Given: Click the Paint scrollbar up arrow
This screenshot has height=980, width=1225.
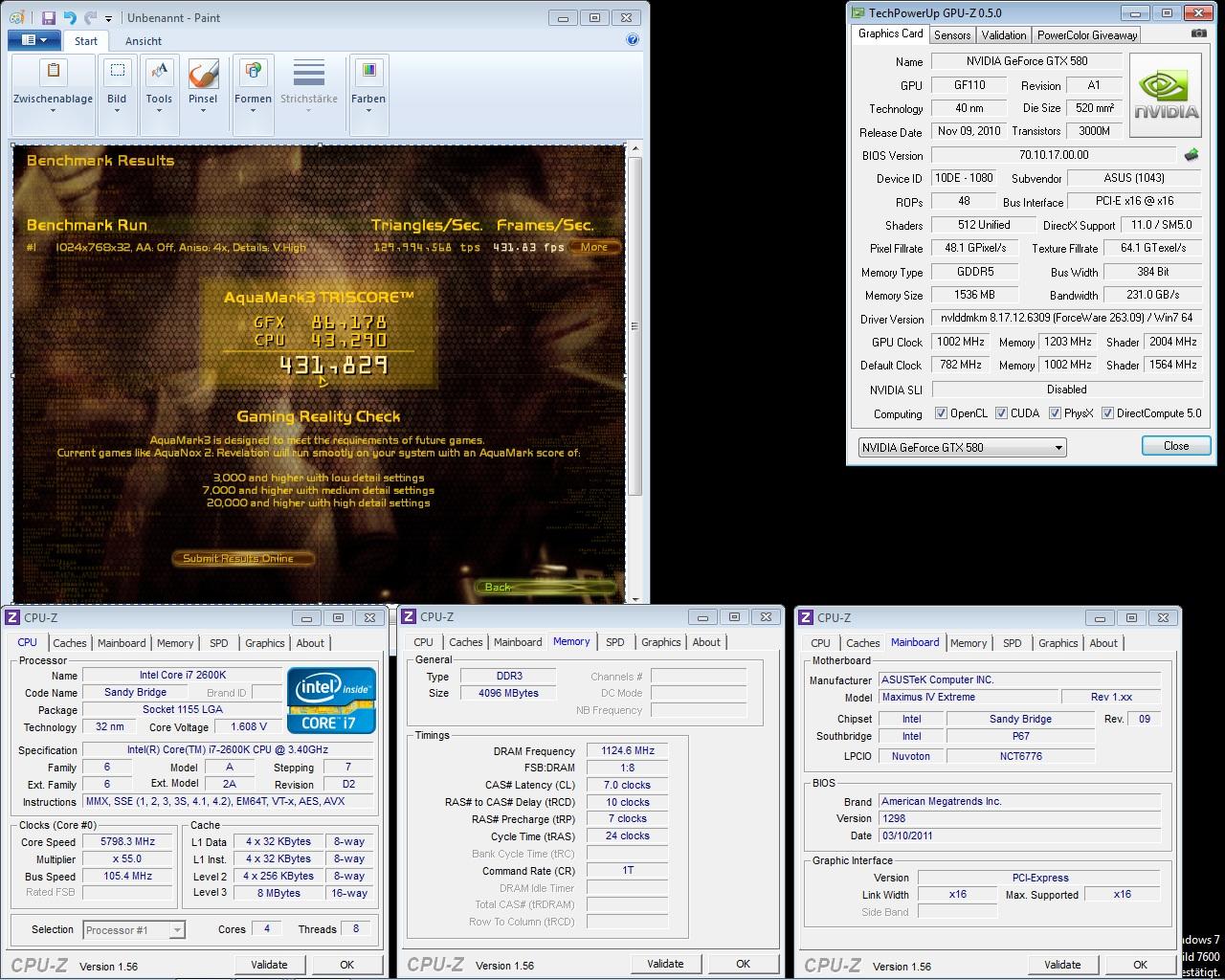Looking at the screenshot, I should pyautogui.click(x=634, y=150).
